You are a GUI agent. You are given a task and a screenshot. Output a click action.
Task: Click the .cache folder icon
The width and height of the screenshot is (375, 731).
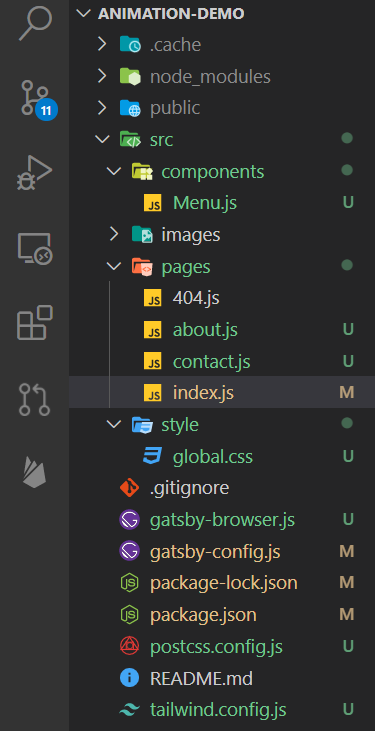pos(130,45)
